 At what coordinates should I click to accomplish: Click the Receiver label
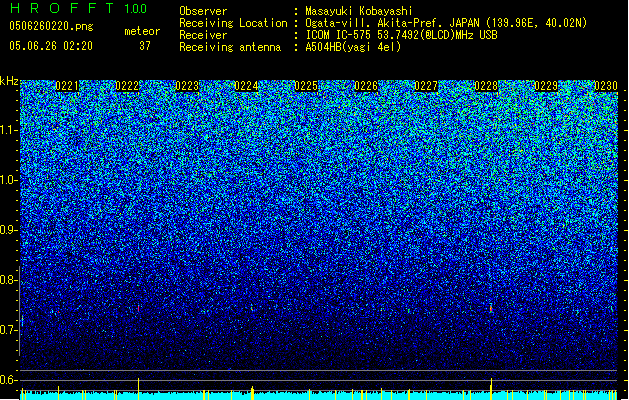click(x=203, y=35)
